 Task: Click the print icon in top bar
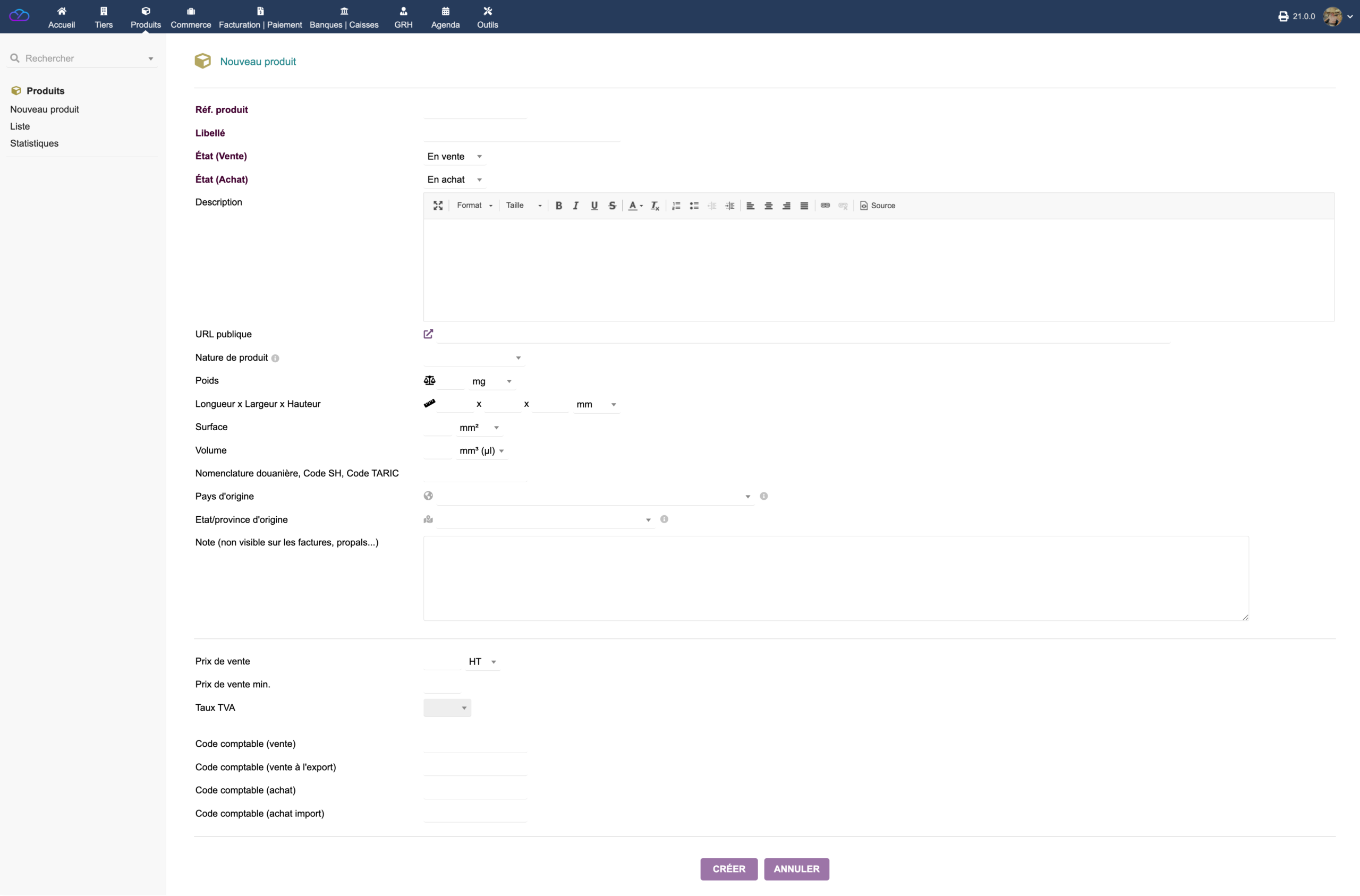1283,16
